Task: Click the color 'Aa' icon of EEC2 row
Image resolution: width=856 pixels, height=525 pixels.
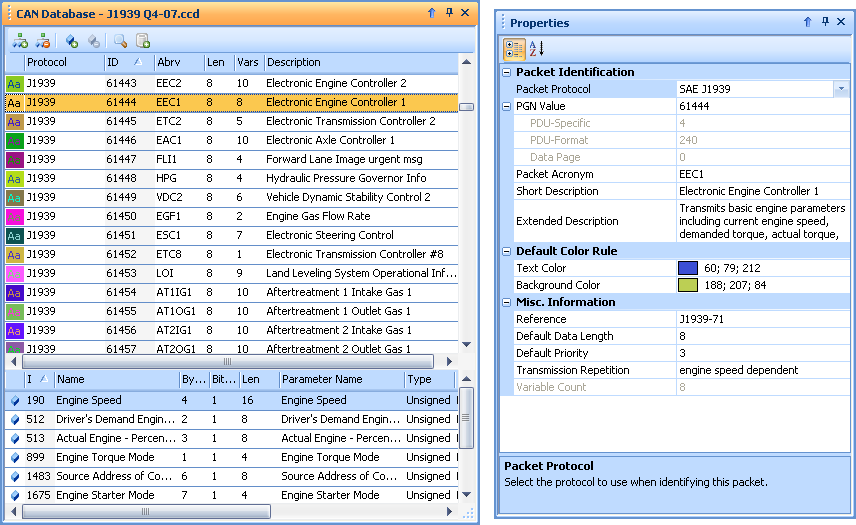Action: [x=14, y=83]
